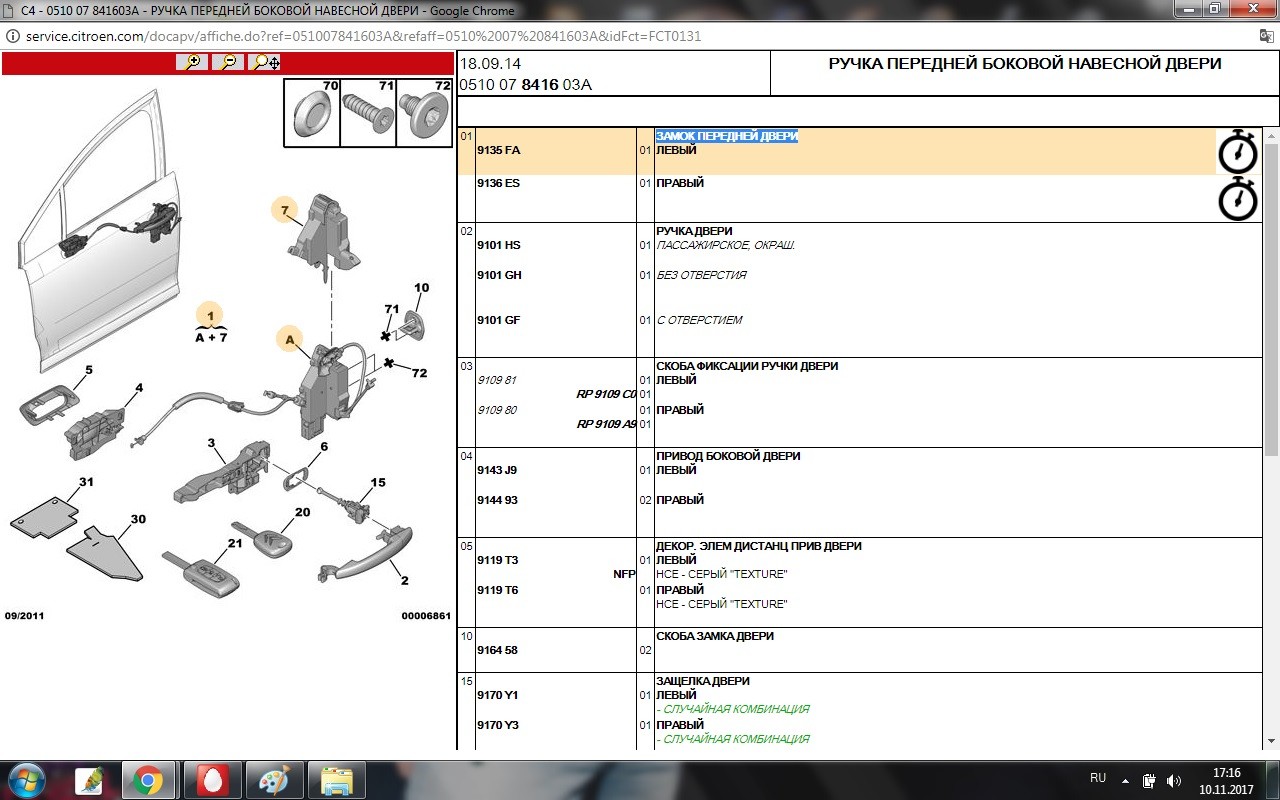
Task: Click the zoom in magnifier icon
Action: [x=192, y=62]
